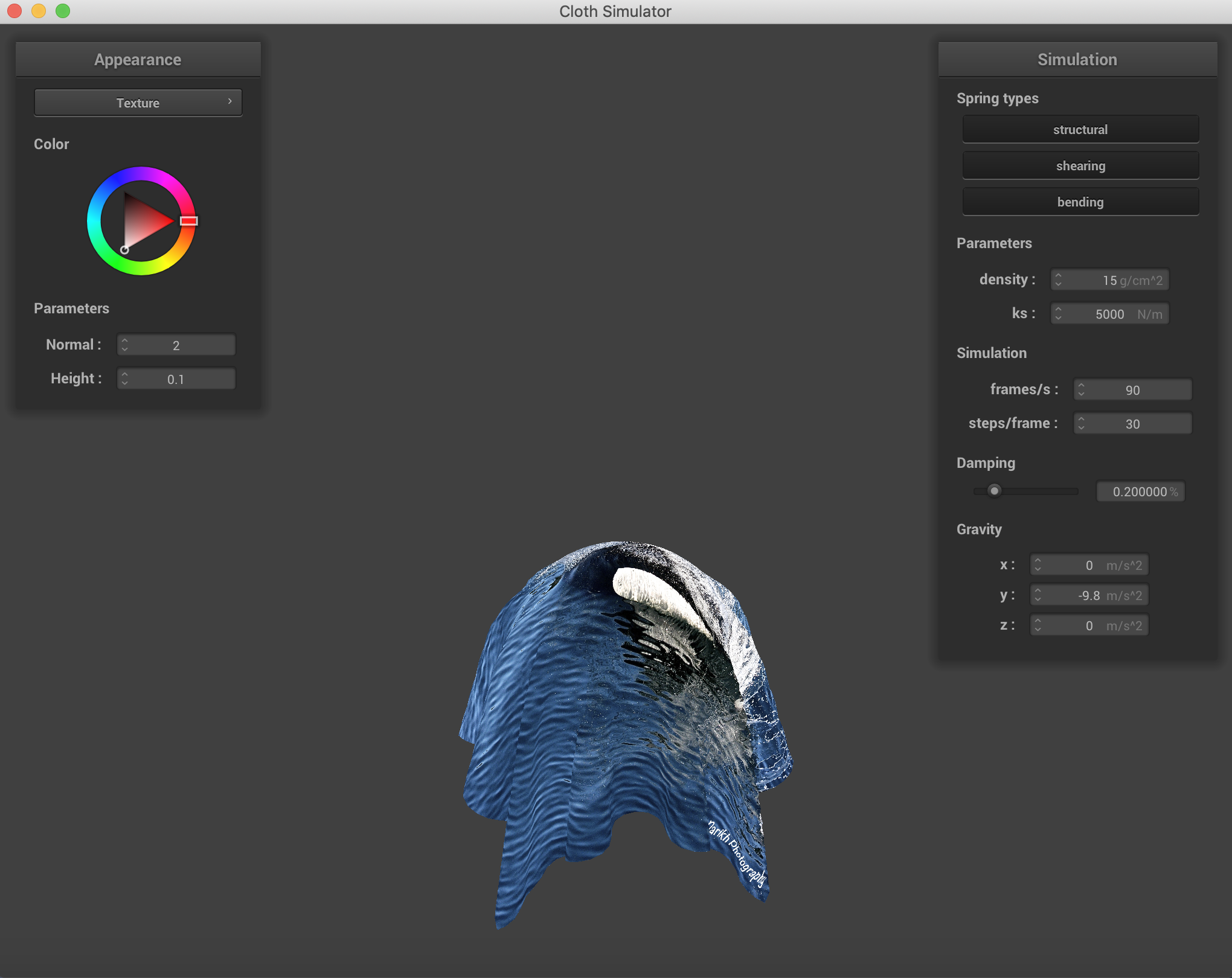1232x978 pixels.
Task: Click the Gravity section label
Action: tap(979, 529)
